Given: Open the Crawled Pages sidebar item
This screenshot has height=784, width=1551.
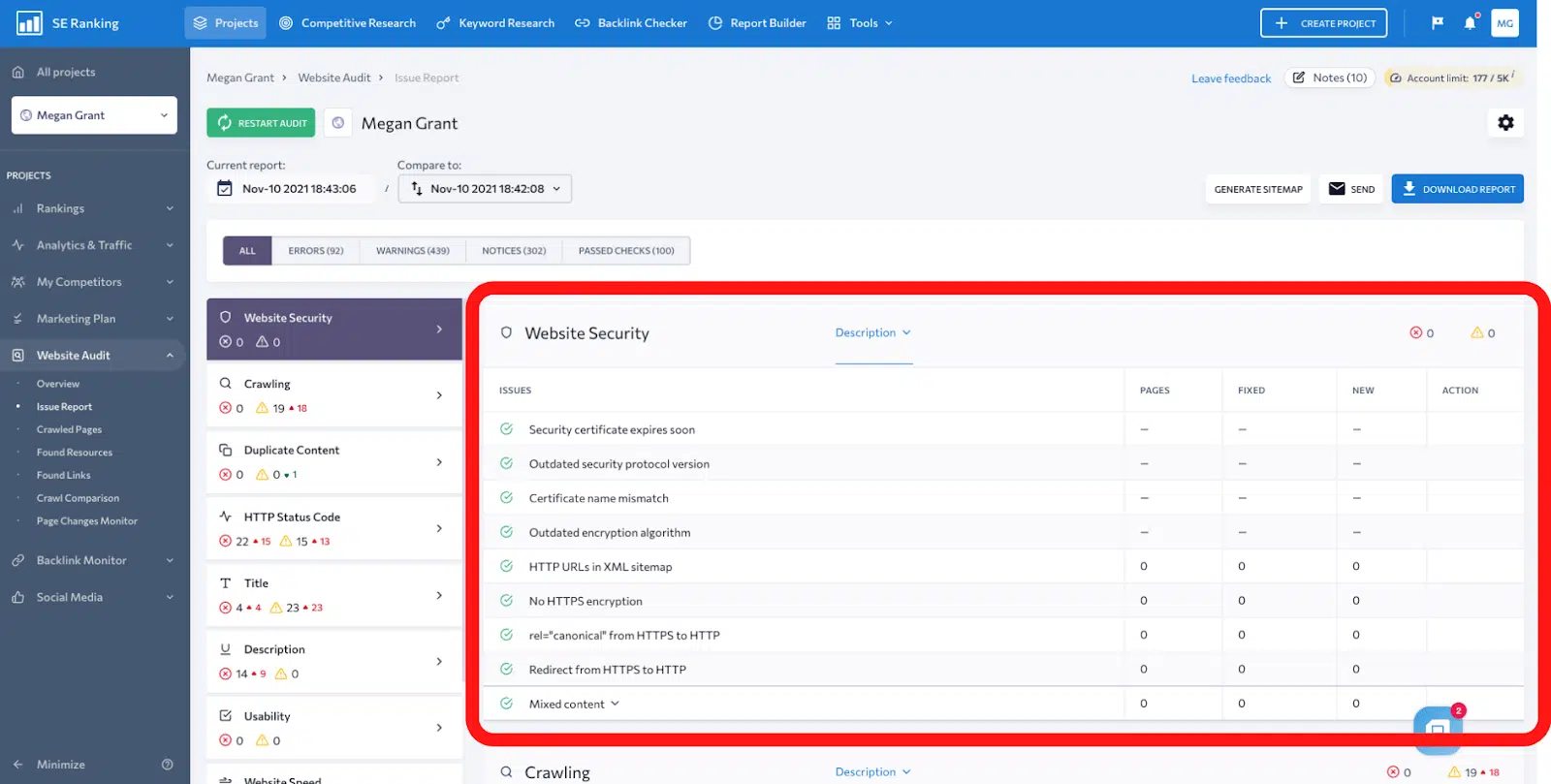Looking at the screenshot, I should click(x=69, y=429).
